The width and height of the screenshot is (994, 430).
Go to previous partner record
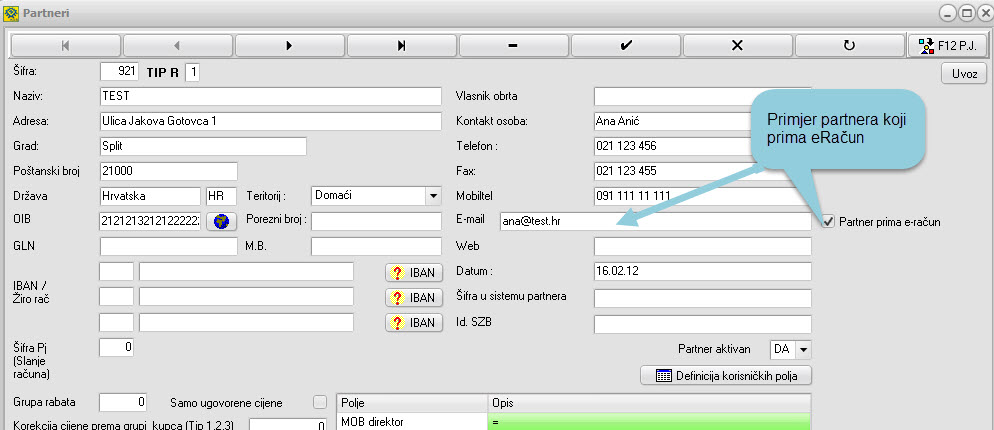point(177,46)
